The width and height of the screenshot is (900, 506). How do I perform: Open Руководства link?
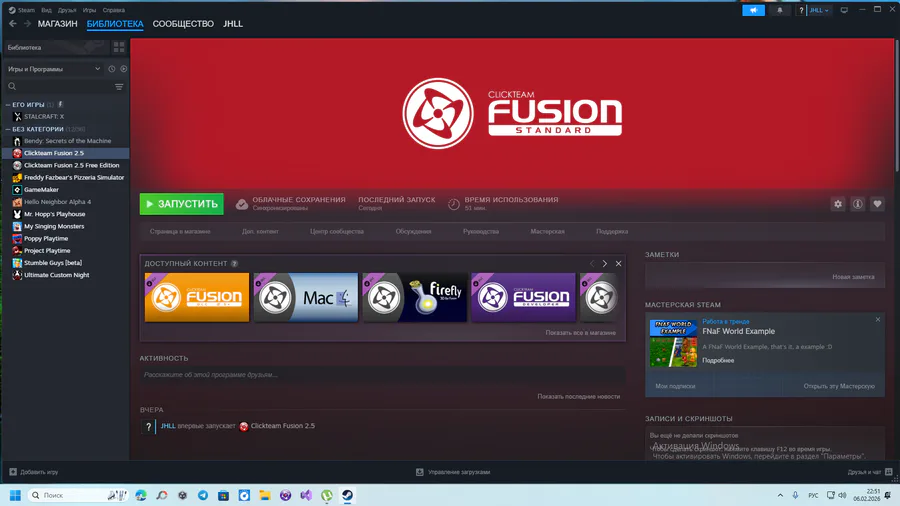click(x=481, y=231)
